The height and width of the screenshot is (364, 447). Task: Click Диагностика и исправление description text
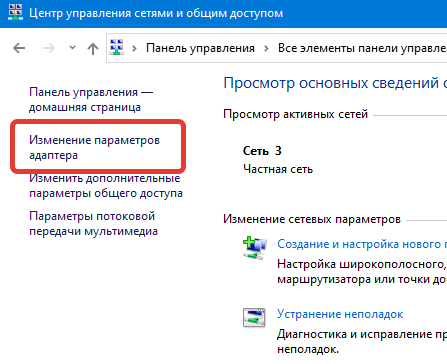pos(362,342)
